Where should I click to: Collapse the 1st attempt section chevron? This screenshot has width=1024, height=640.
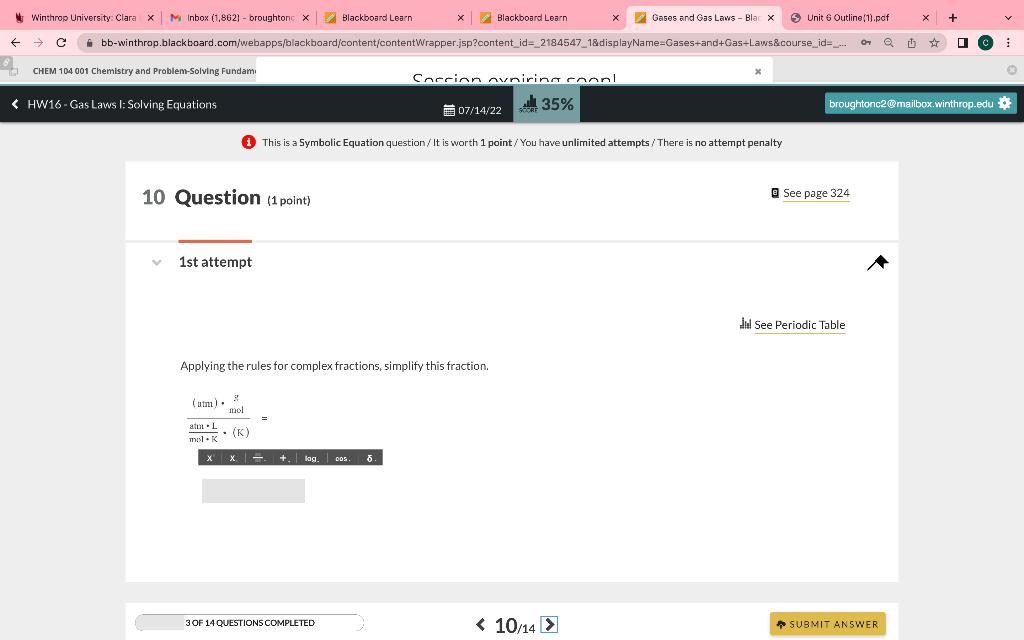157,263
